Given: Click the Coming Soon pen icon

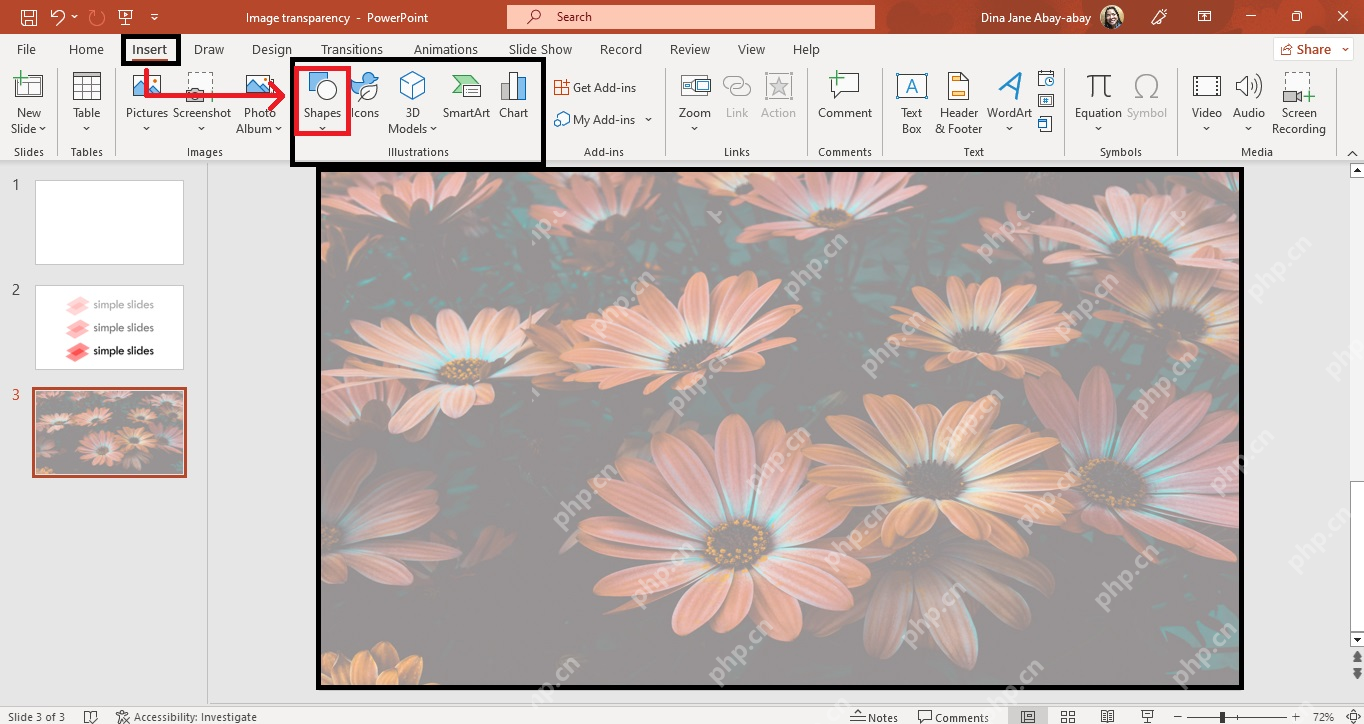Looking at the screenshot, I should [x=1160, y=17].
